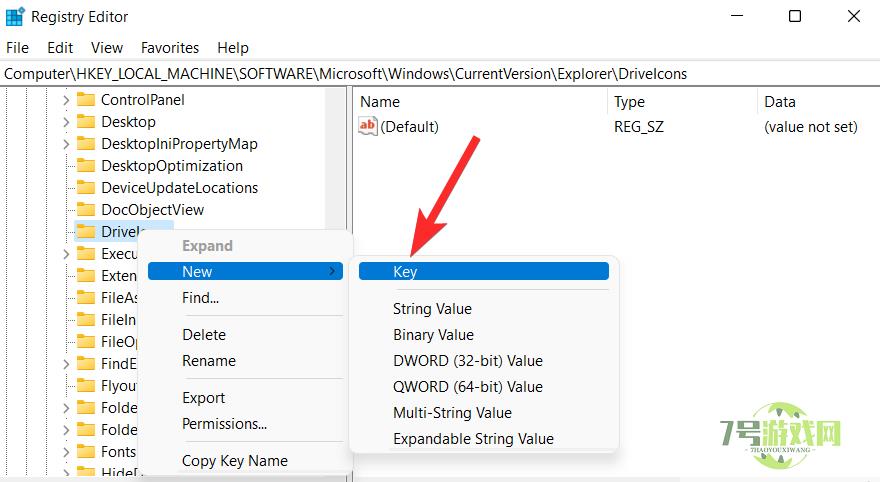Click the registry path address bar
880x482 pixels.
(x=440, y=74)
